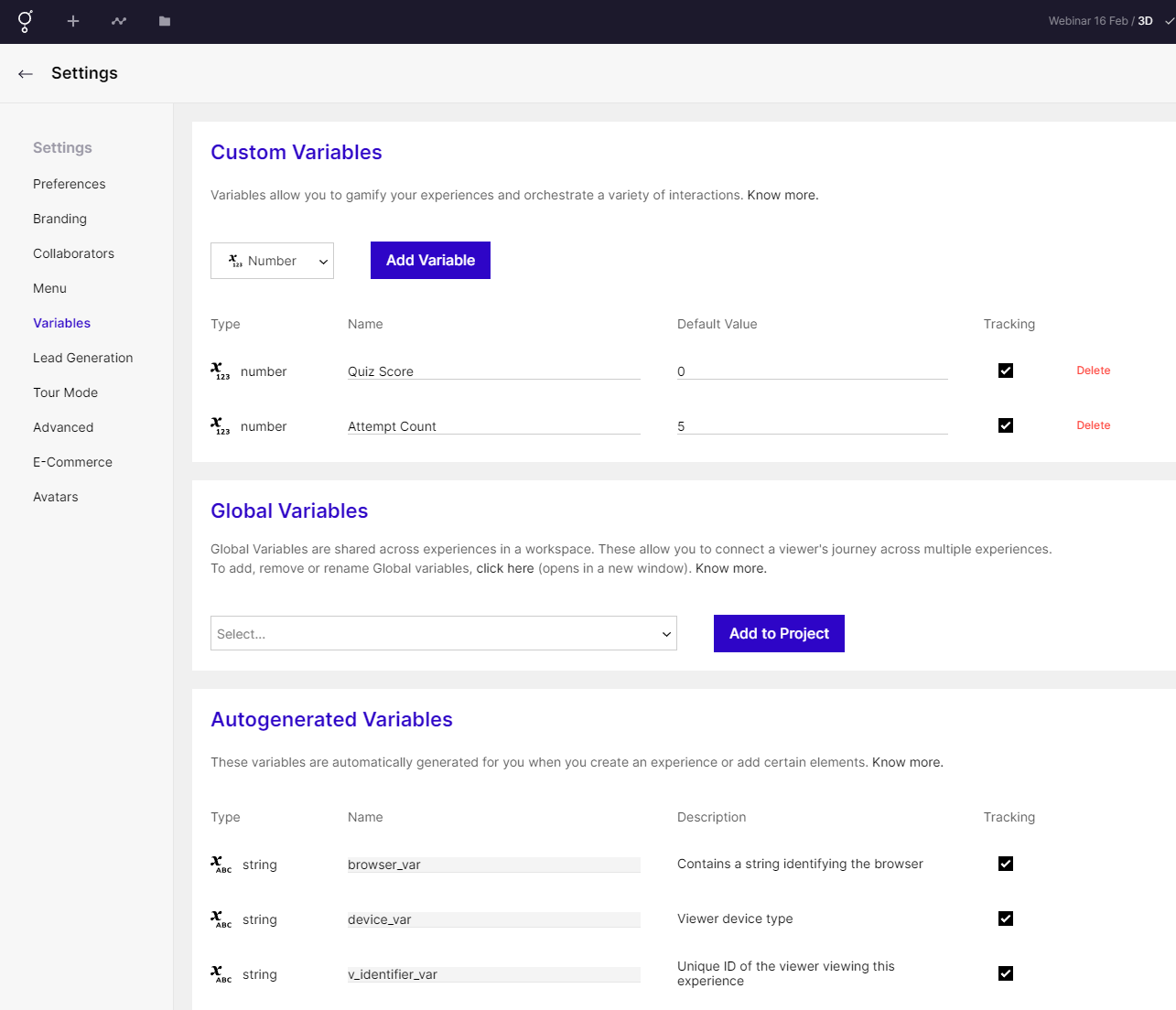Click 'Contains a string identifying the browser' text
Viewport: 1176px width, 1010px height.
[x=800, y=864]
